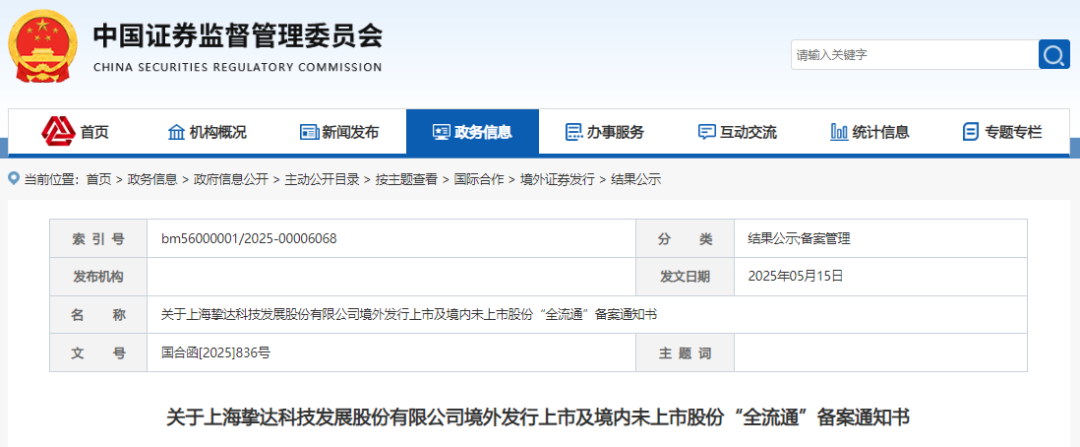Open the 统计信息 navigation tab
Screen dimensions: 1080x447
pos(870,132)
